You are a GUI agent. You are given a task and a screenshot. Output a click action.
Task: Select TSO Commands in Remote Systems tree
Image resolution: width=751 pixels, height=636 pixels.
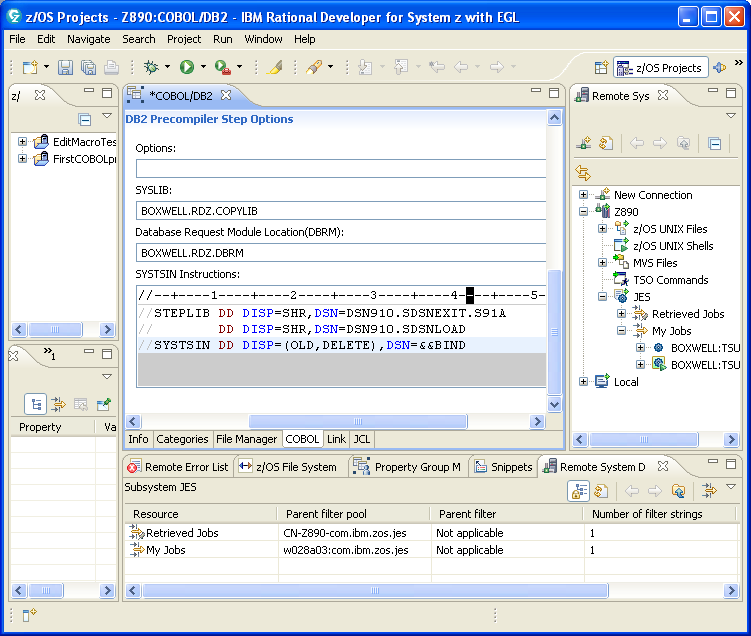pyautogui.click(x=670, y=280)
